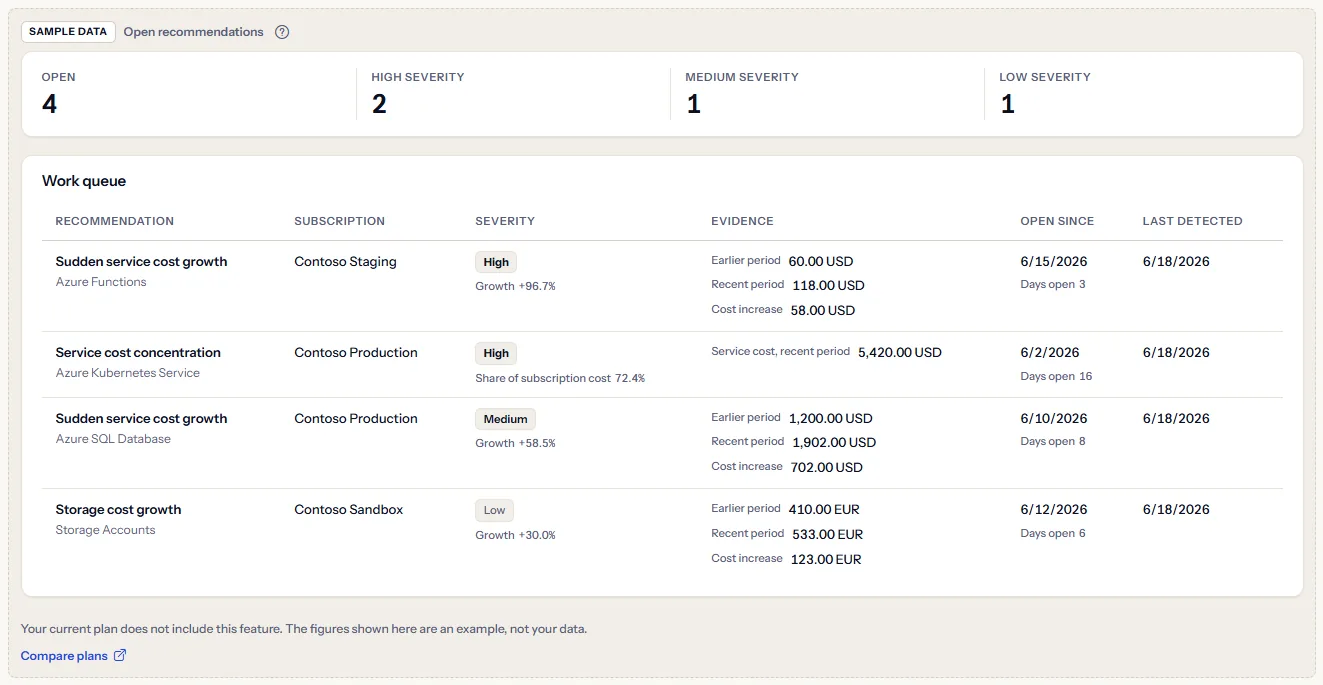
Task: Click the HIGH SEVERITY count of 2
Action: coord(379,104)
